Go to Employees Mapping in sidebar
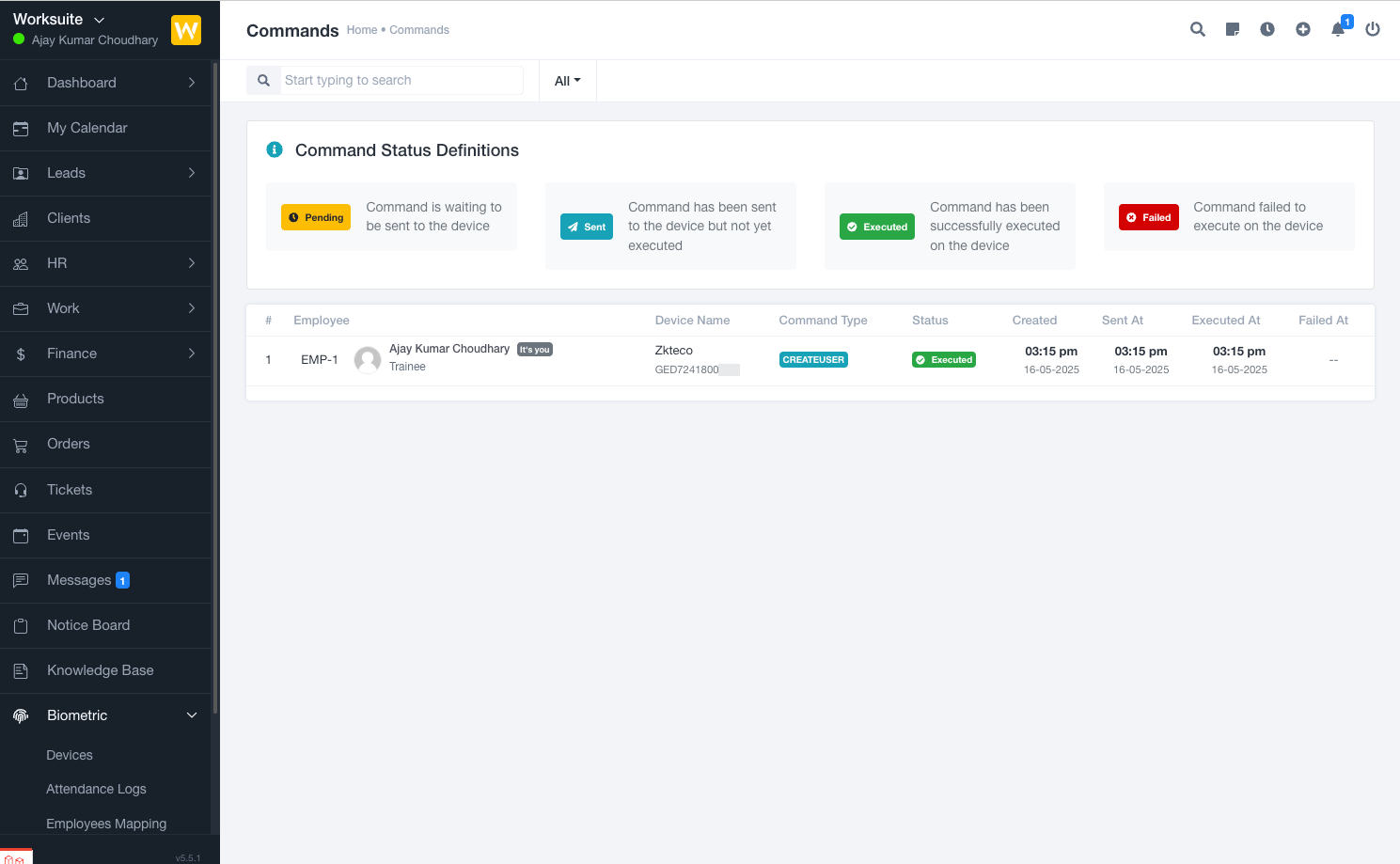Image resolution: width=1400 pixels, height=864 pixels. [106, 824]
